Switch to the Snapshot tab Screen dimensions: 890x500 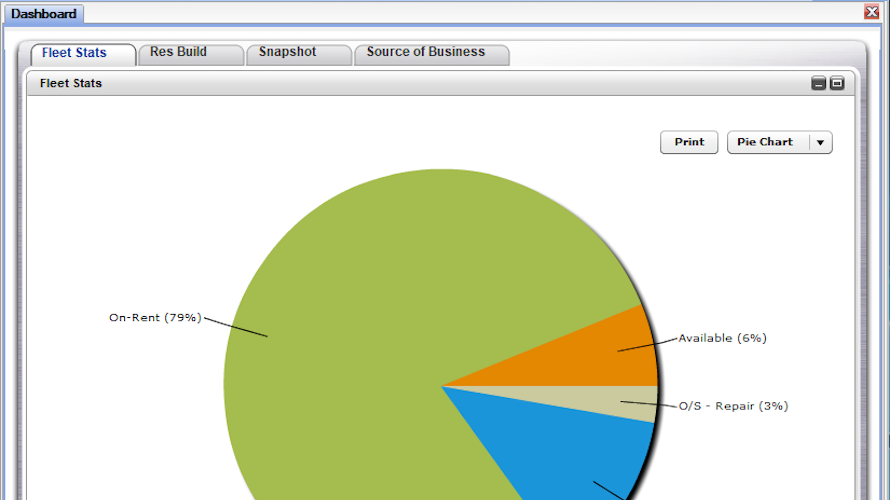[x=299, y=53]
